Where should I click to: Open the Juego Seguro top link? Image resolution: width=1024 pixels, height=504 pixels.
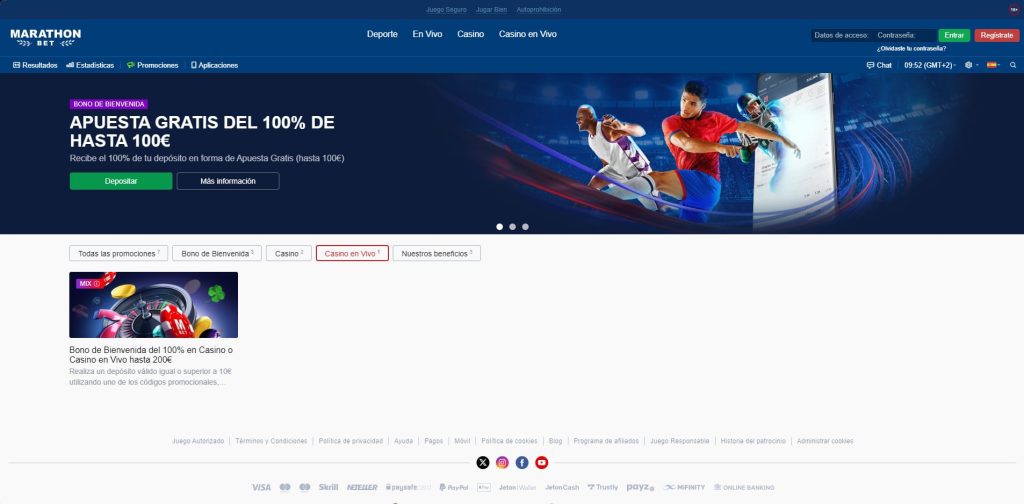tap(446, 10)
